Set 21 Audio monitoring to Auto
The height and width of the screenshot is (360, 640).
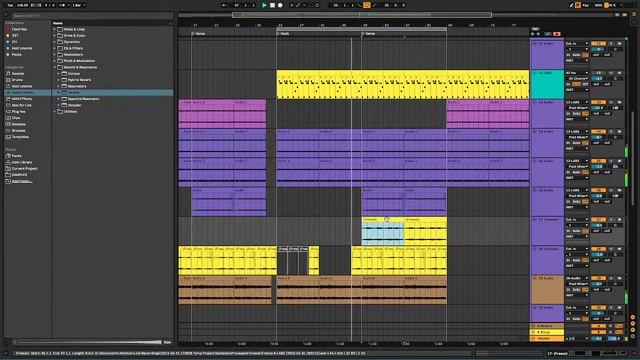tap(576, 55)
